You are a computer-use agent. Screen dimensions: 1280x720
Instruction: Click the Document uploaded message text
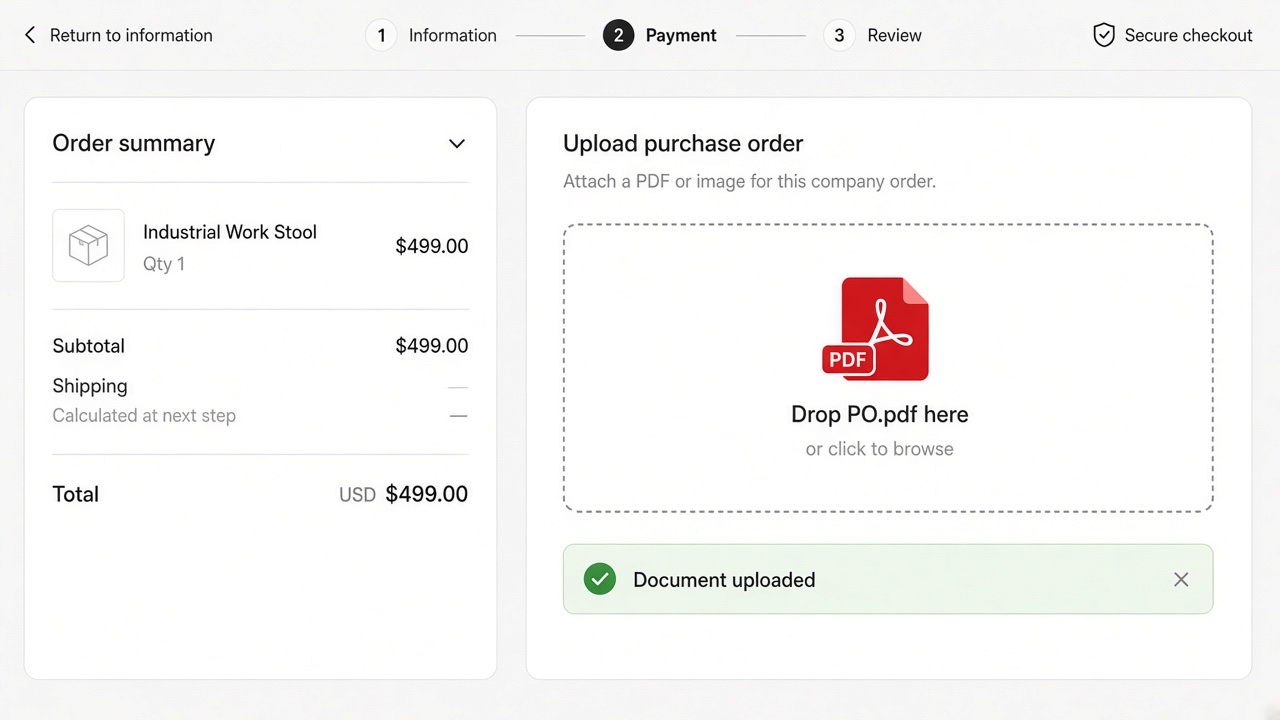[x=724, y=580]
